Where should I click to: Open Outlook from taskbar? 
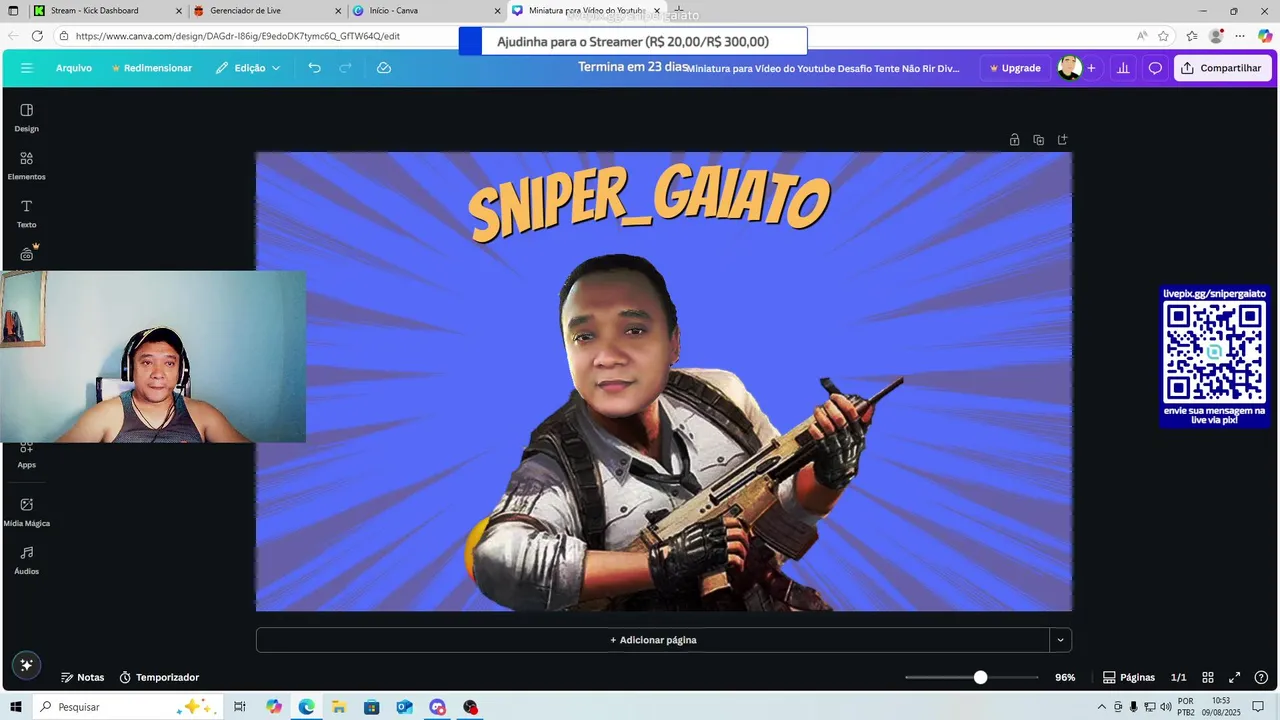click(404, 707)
